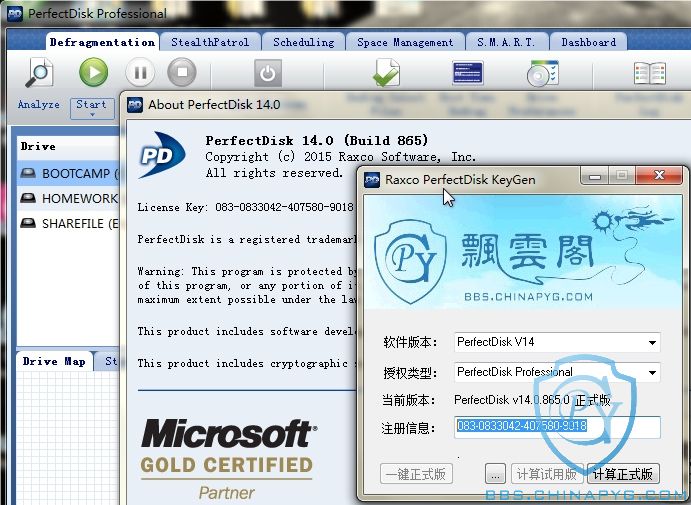This screenshot has height=505, width=691.
Task: Click the Microsoft Gold Certified Partner logo
Action: pos(227,459)
